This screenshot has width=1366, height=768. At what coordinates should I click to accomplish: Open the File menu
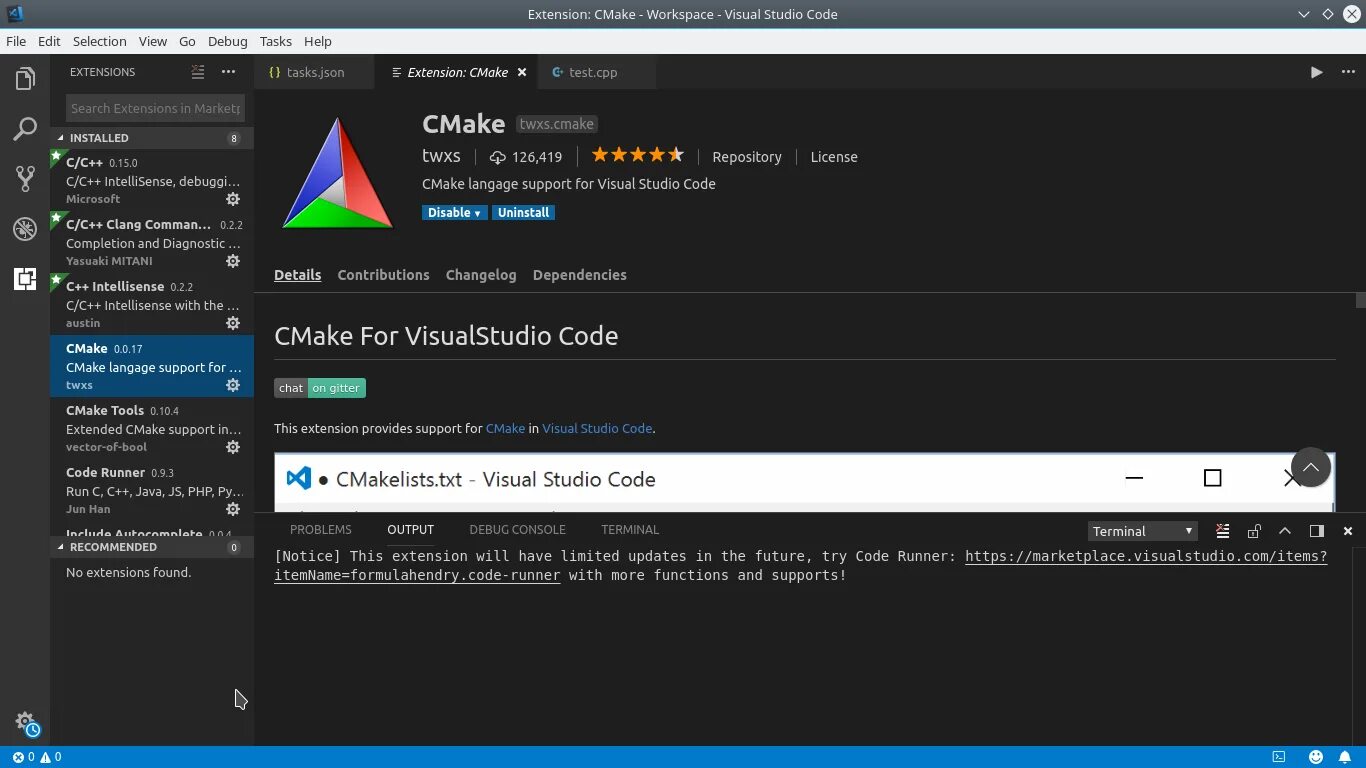16,41
